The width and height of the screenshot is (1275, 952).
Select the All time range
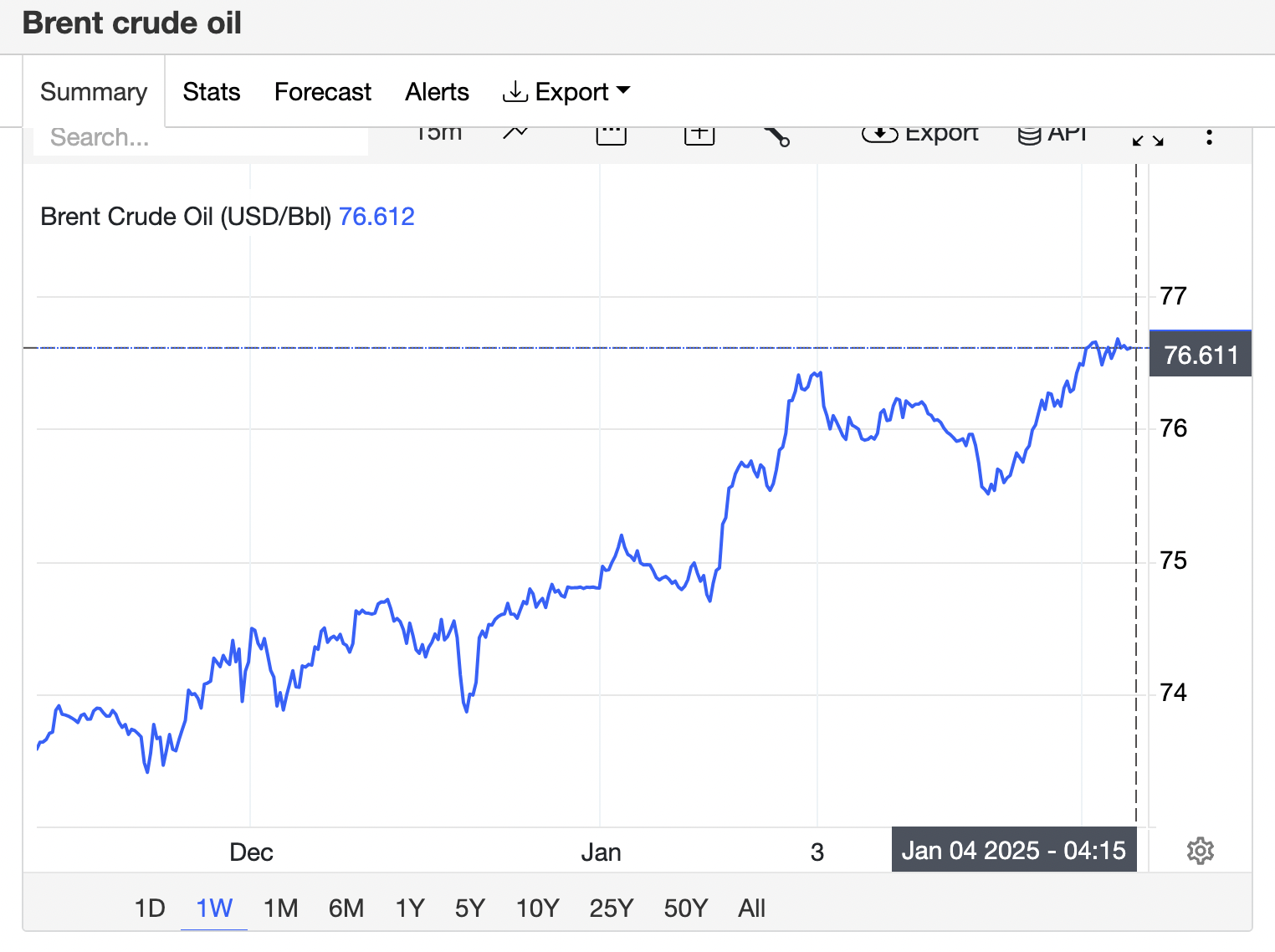[751, 908]
